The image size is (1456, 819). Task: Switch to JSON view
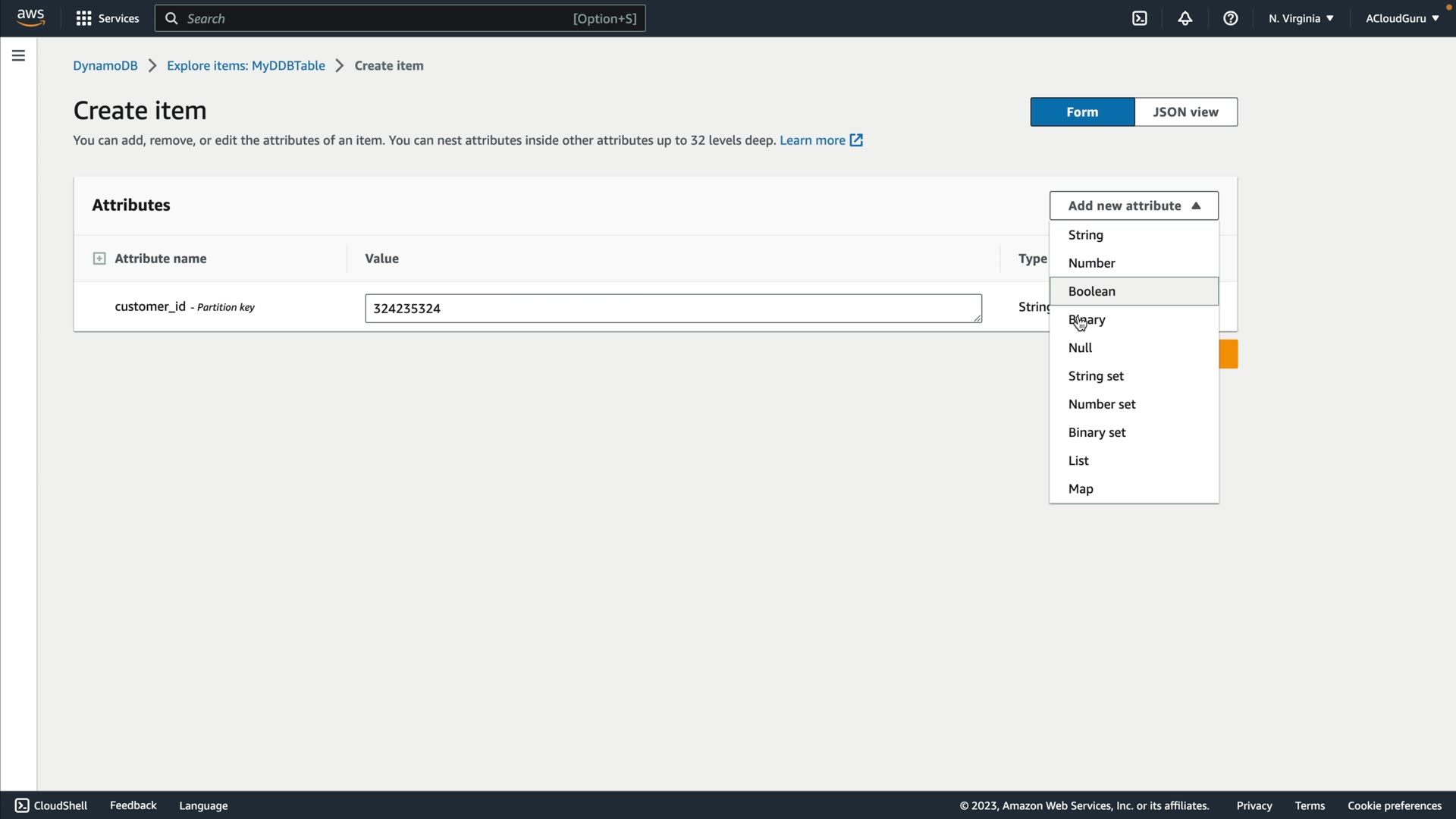point(1185,112)
